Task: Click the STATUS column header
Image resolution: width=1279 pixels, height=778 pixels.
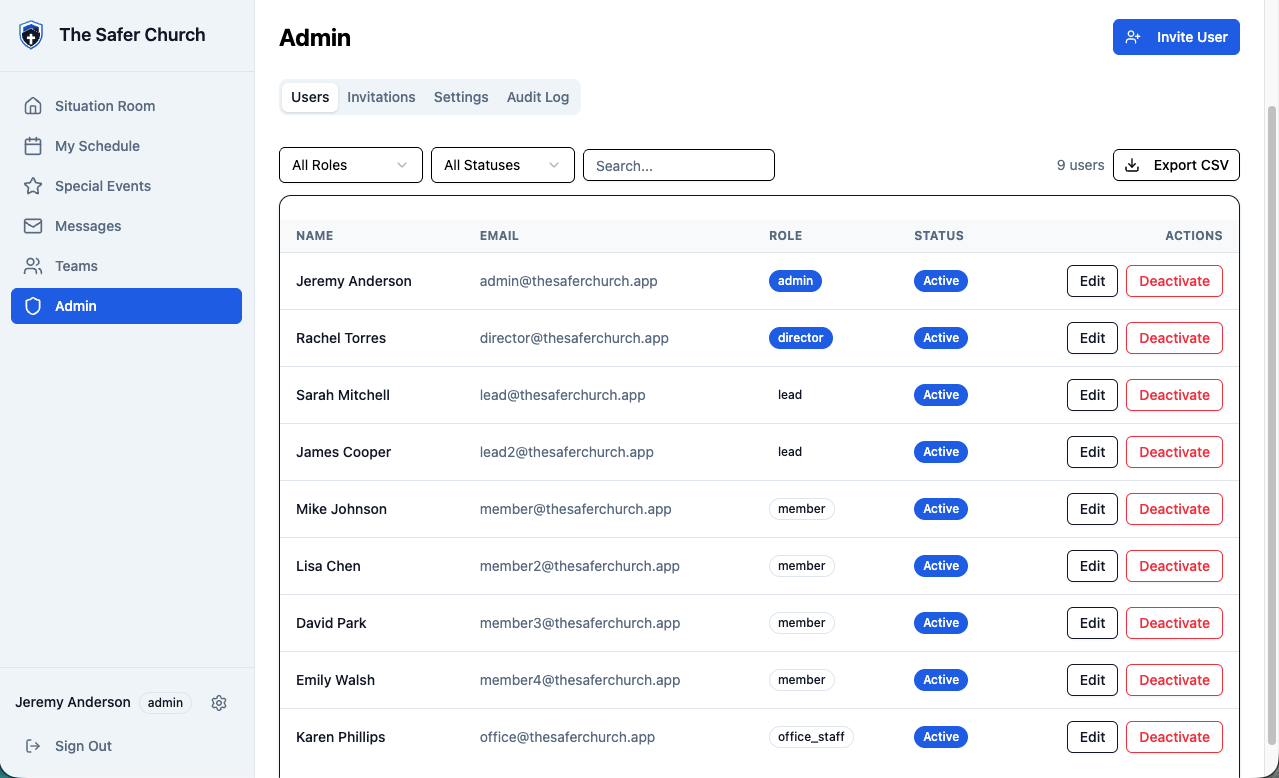Action: click(x=939, y=236)
